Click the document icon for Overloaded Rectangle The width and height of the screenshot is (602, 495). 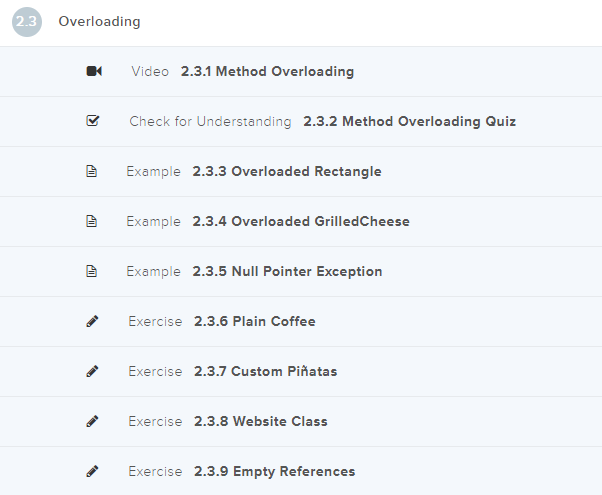[x=92, y=171]
